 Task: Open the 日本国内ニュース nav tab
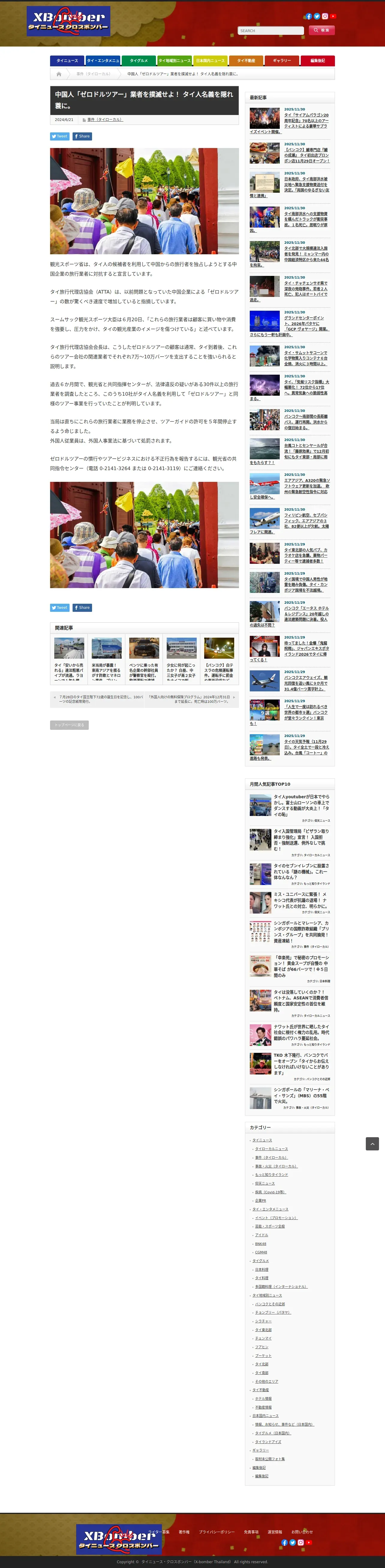210,60
